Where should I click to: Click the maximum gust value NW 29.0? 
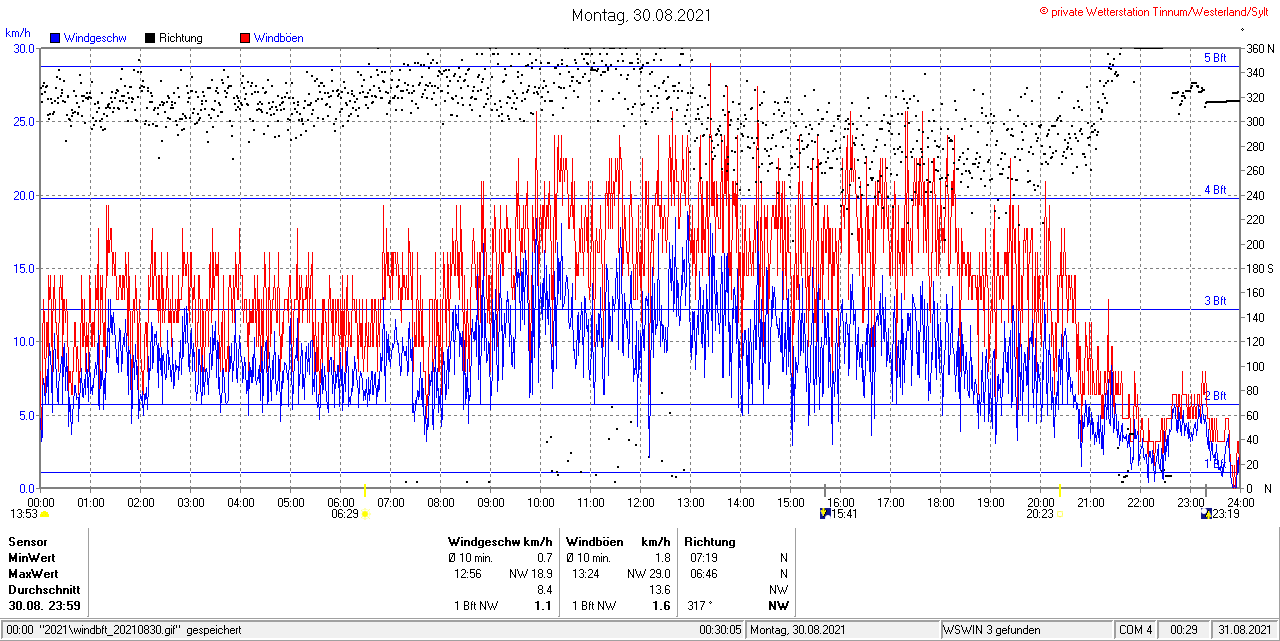[x=648, y=574]
